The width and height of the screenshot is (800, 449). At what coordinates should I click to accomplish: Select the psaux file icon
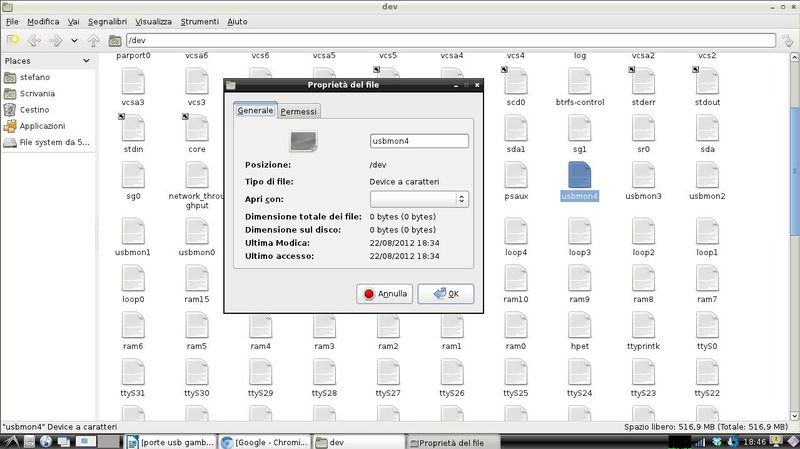tap(516, 175)
